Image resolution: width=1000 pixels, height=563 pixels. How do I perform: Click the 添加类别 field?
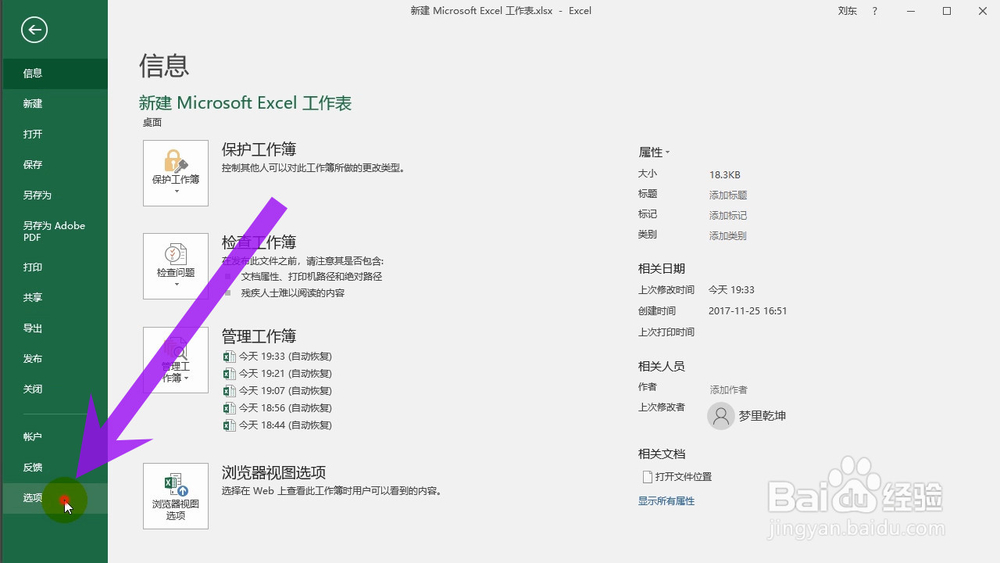tap(728, 236)
